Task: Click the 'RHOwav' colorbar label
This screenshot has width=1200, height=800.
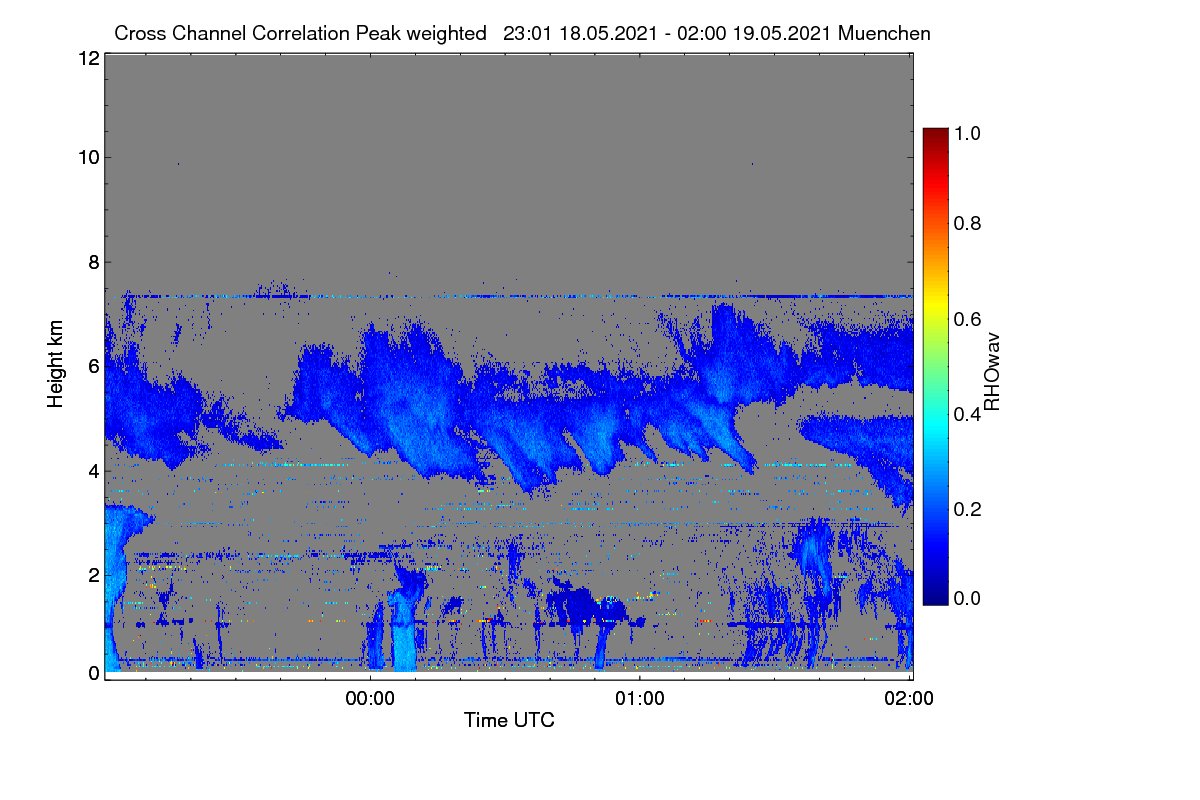Action: tap(991, 372)
